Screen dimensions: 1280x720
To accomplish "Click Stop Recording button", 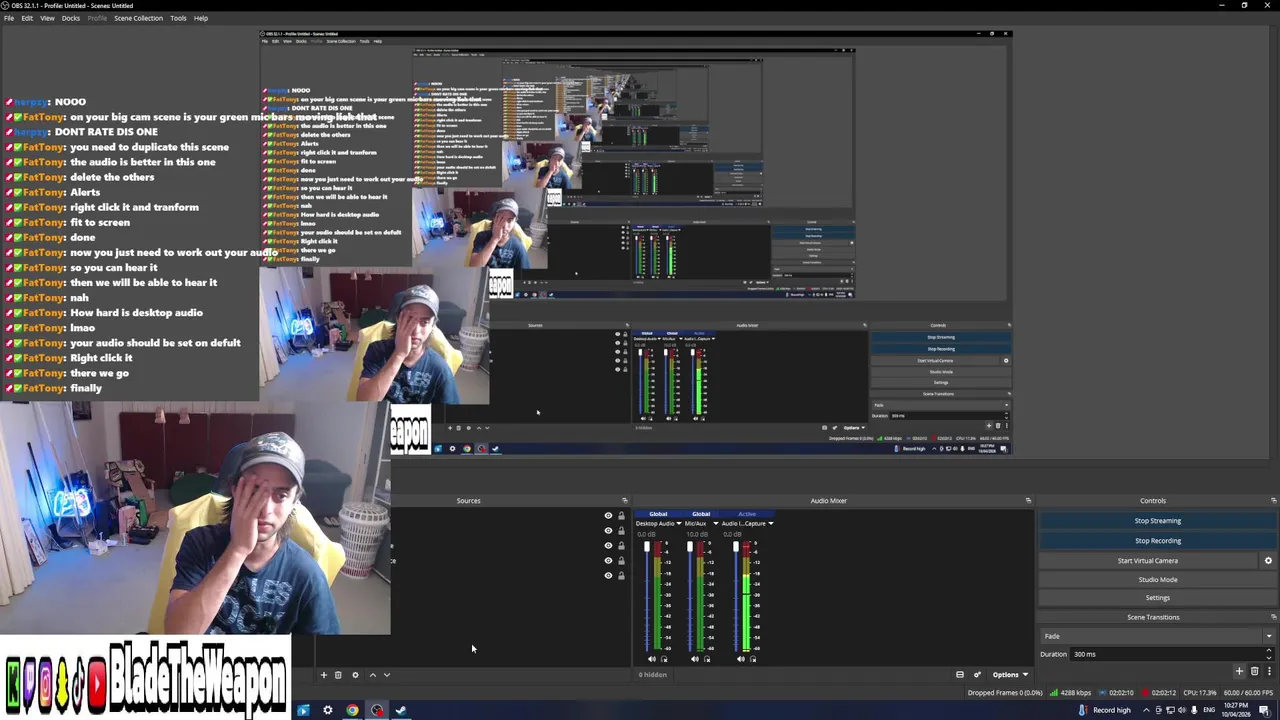I will 1157,541.
